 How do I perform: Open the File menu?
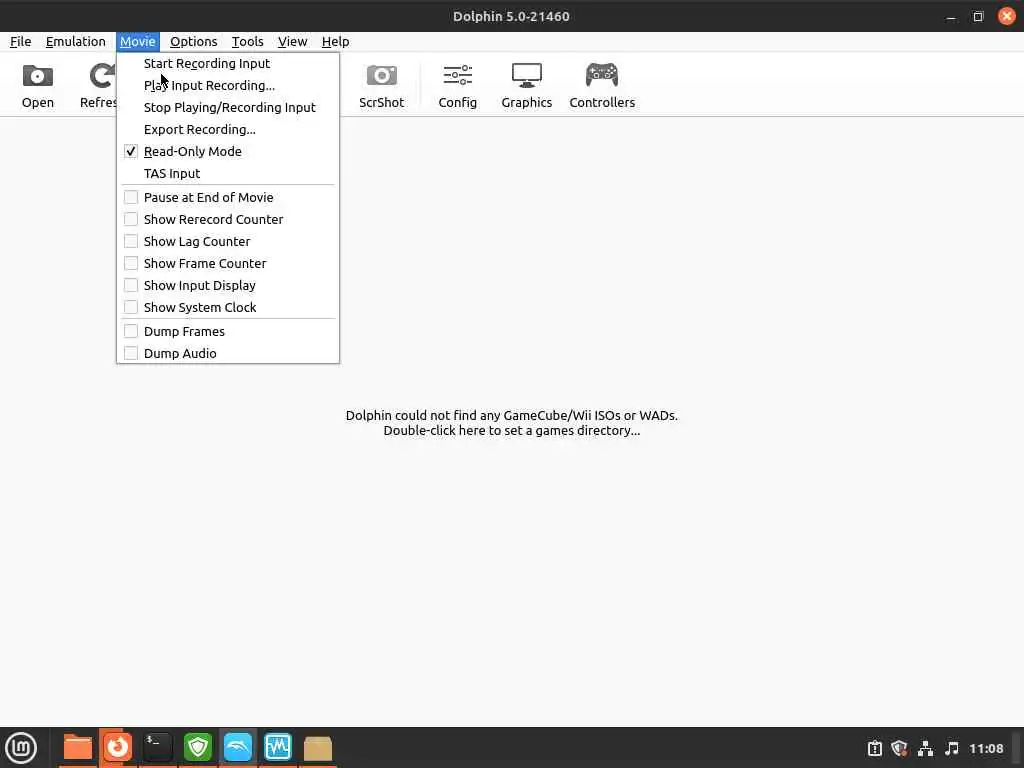tap(20, 42)
